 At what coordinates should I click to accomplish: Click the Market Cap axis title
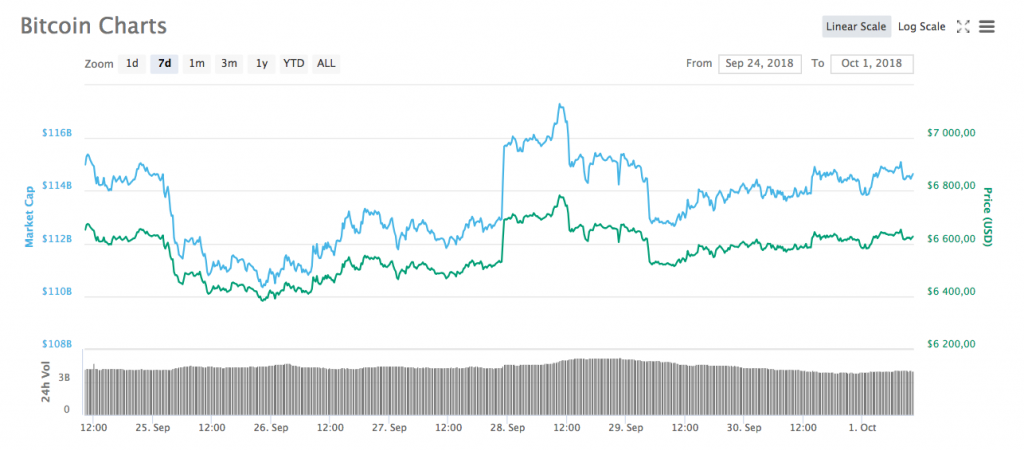29,217
